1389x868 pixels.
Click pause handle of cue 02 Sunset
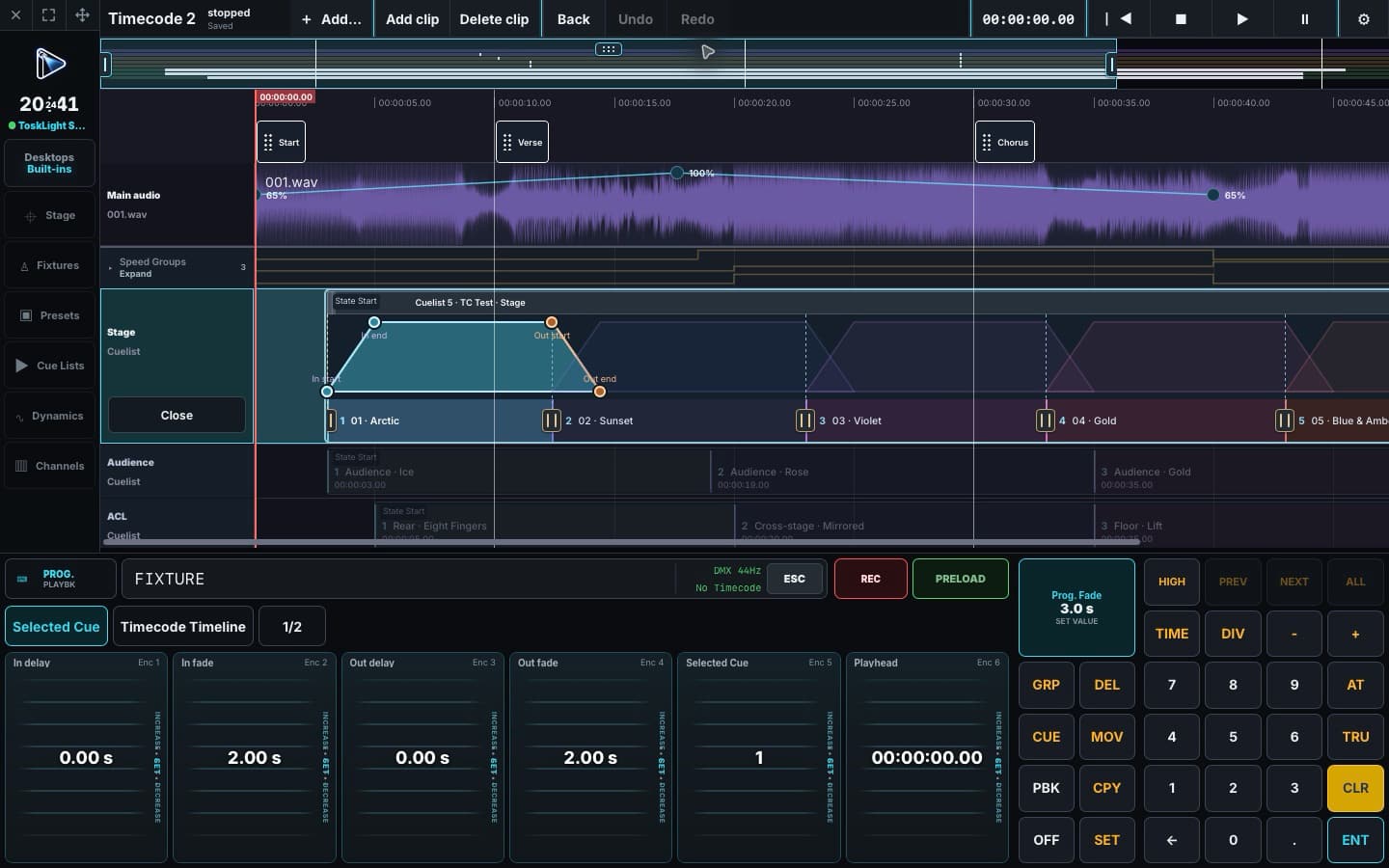point(551,420)
